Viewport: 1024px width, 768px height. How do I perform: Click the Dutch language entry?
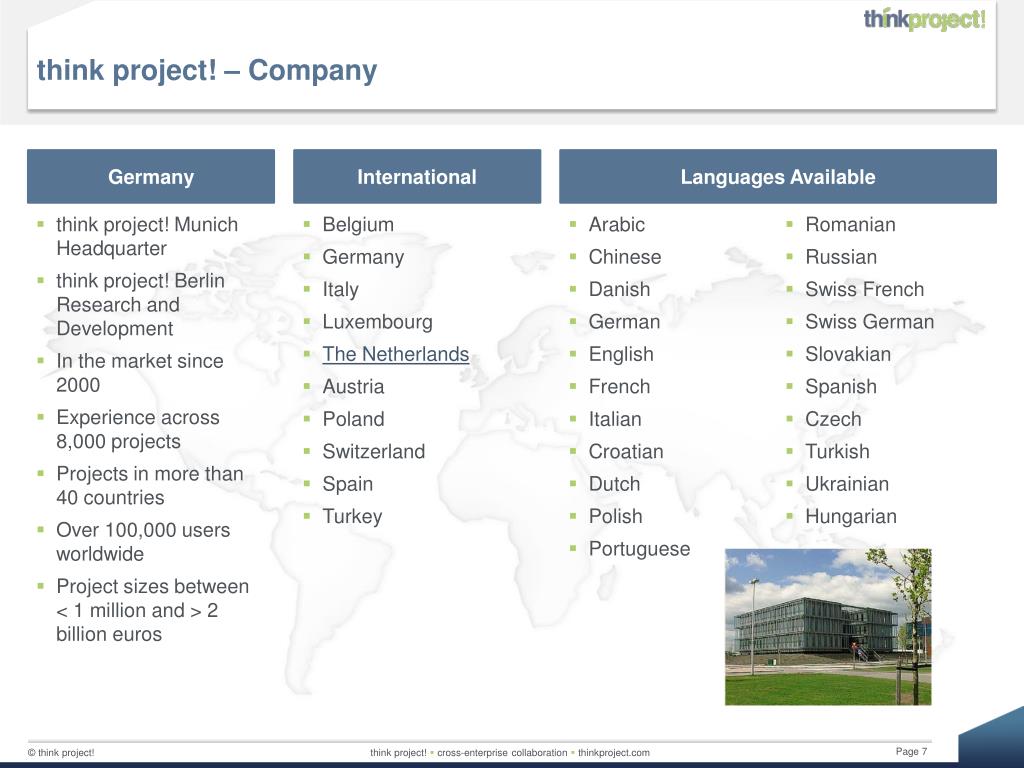(615, 484)
